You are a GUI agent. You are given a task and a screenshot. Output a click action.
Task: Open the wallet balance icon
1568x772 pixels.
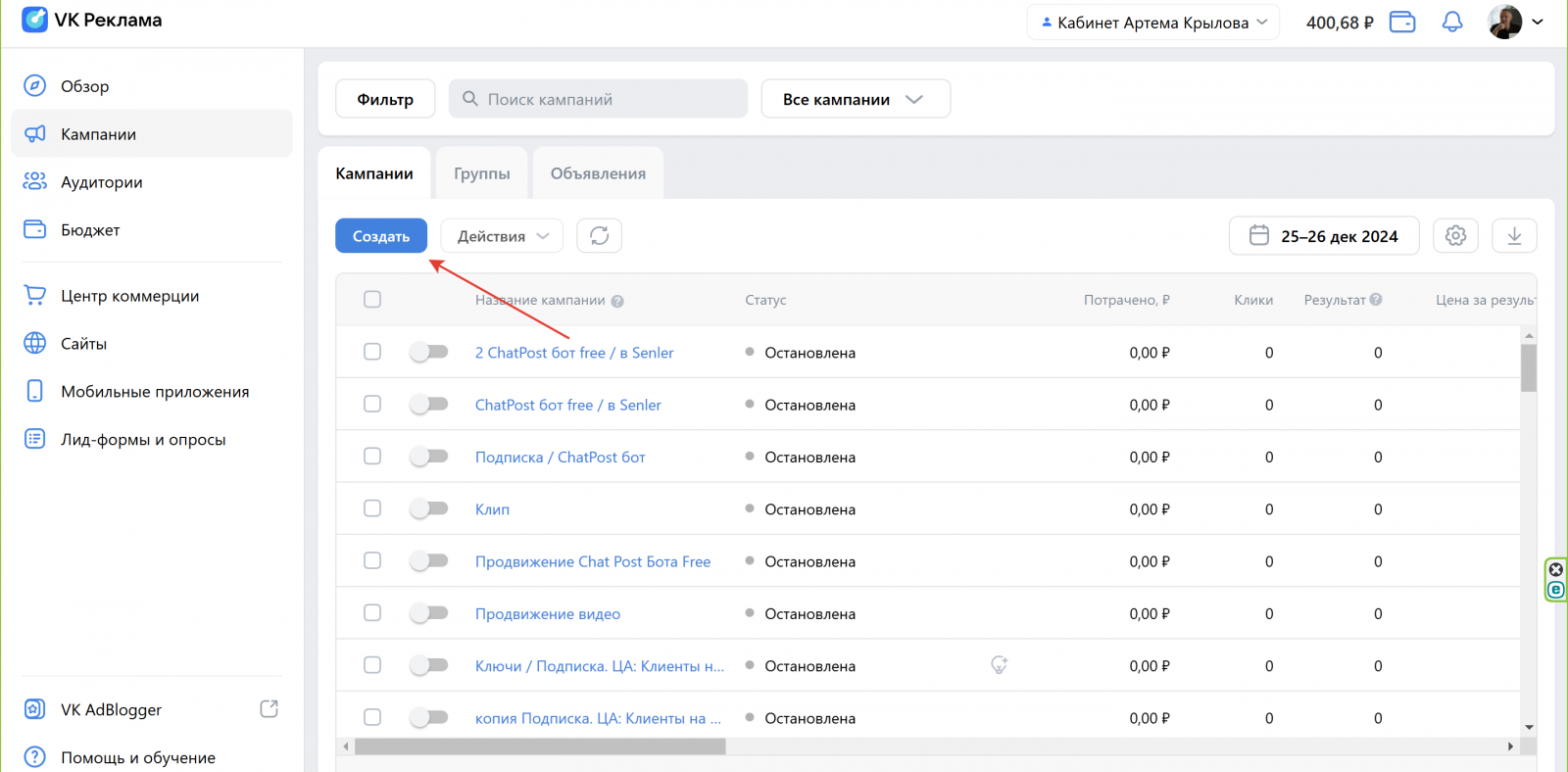tap(1402, 22)
